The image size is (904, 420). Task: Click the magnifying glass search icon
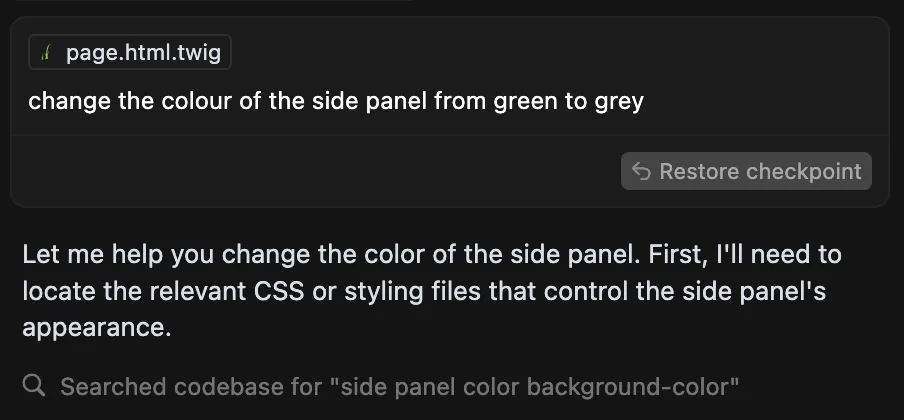pyautogui.click(x=33, y=386)
